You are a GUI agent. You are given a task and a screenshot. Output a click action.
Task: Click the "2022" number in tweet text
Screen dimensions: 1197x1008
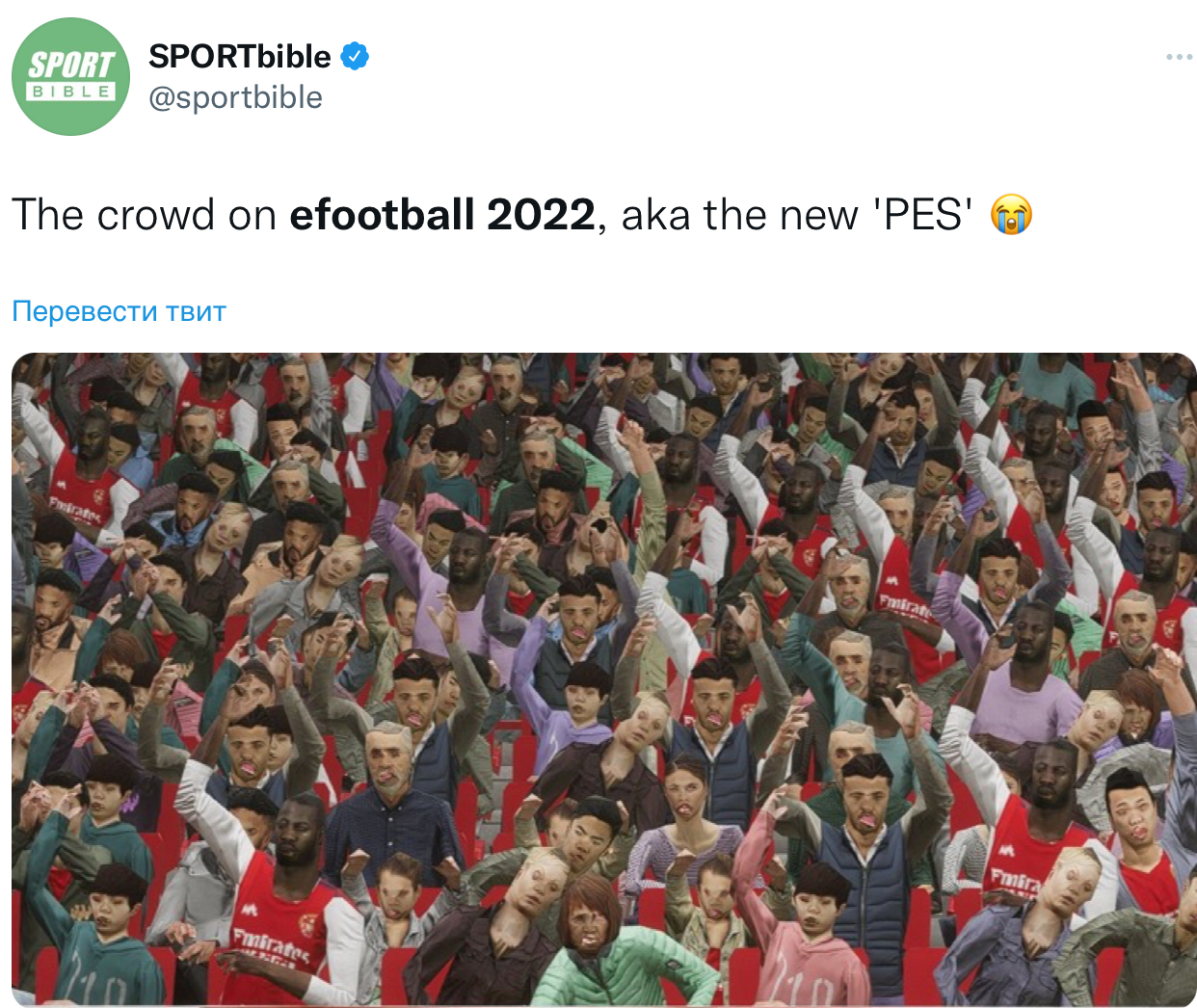[x=541, y=215]
